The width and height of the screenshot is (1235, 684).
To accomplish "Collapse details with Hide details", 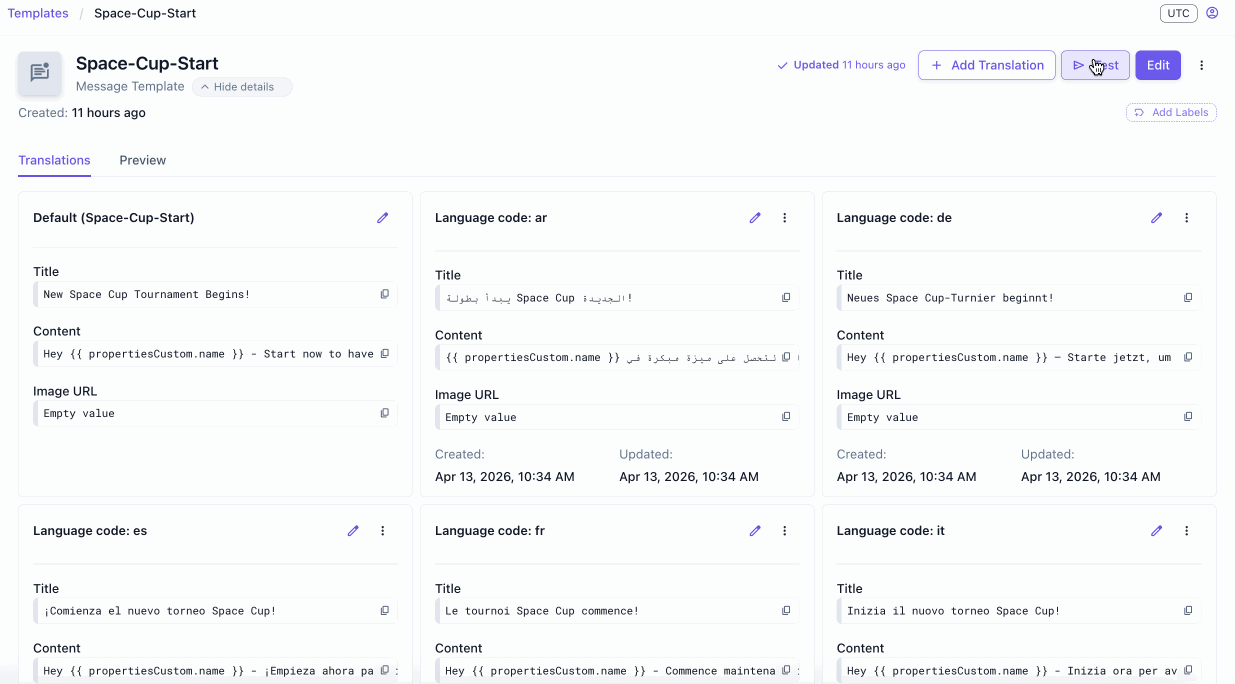I will click(242, 87).
